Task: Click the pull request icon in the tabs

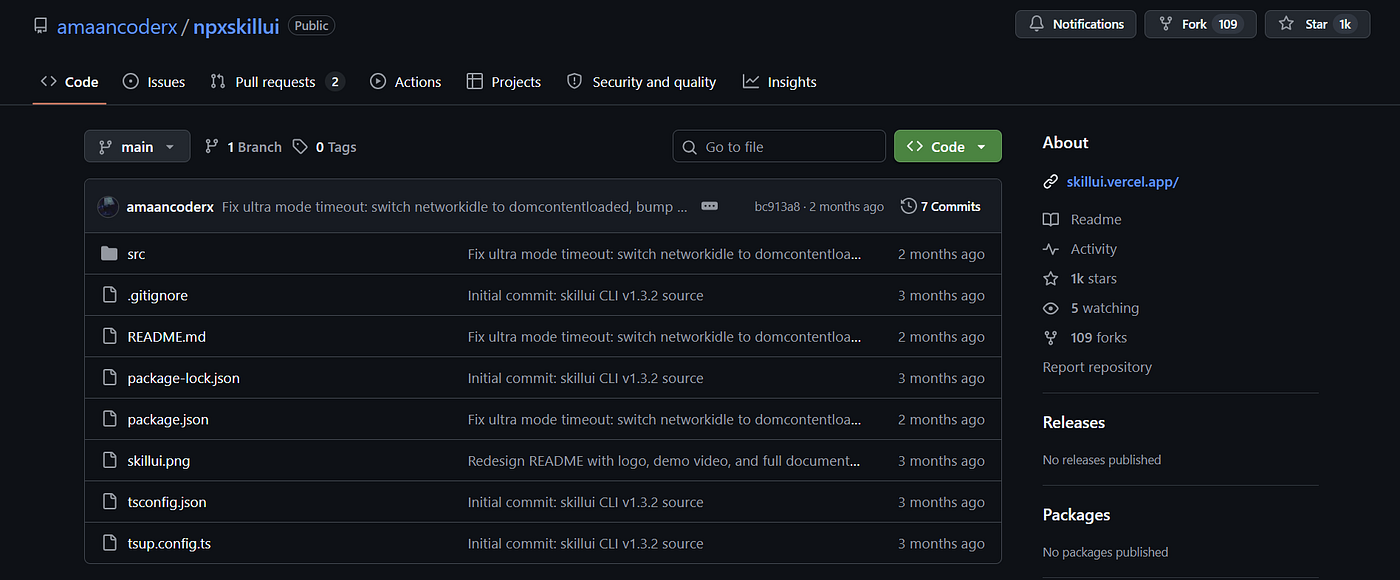Action: click(218, 82)
